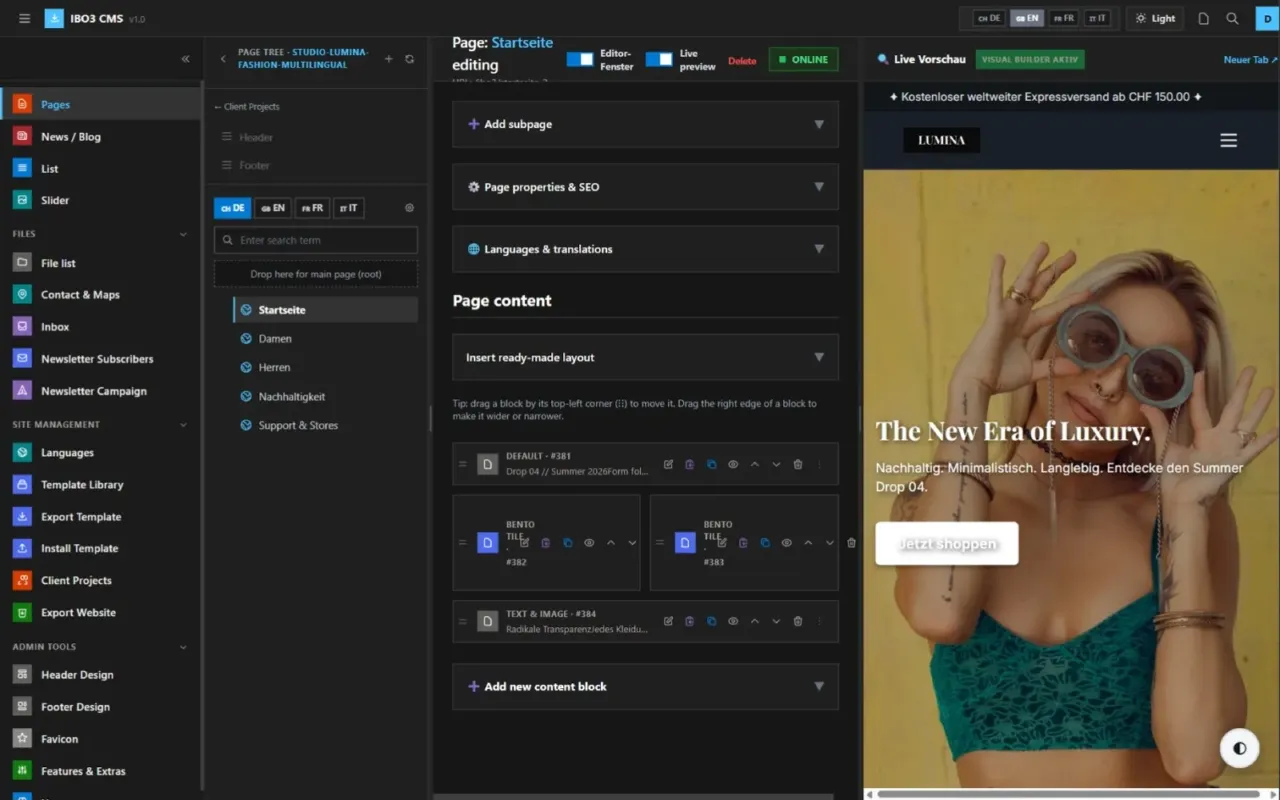Screen dimensions: 1280x800
Task: Select the Damen page in the tree
Action: pos(326,339)
